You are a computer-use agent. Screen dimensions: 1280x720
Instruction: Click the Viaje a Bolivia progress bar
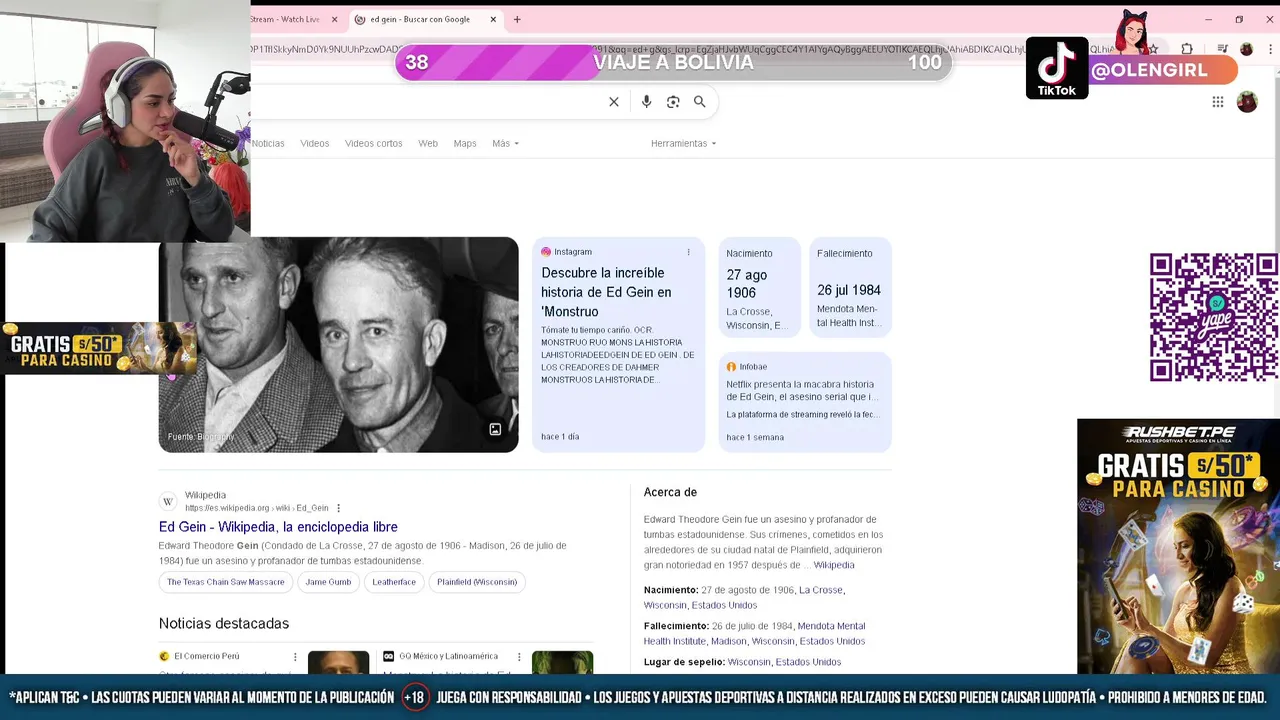pyautogui.click(x=672, y=63)
